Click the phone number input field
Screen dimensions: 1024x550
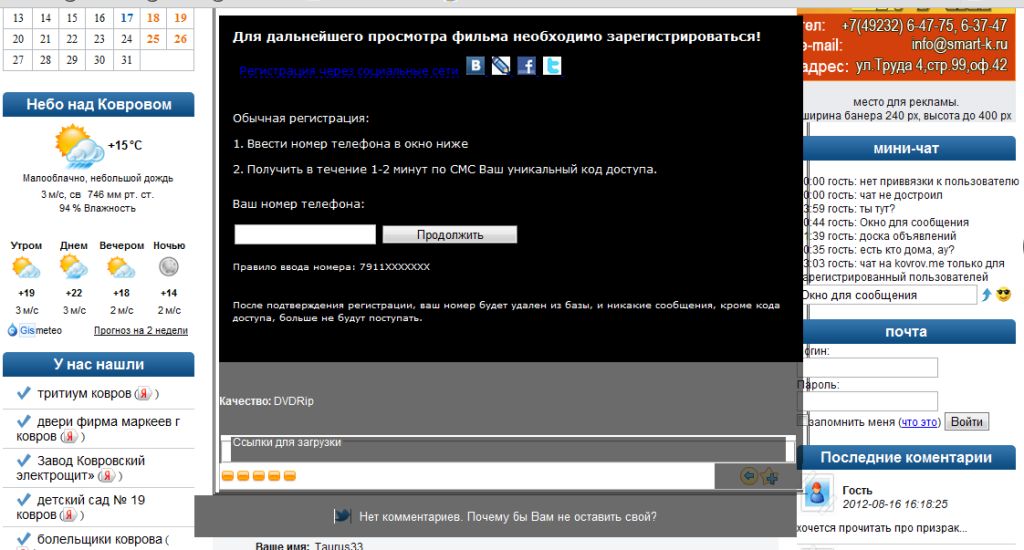(x=305, y=235)
